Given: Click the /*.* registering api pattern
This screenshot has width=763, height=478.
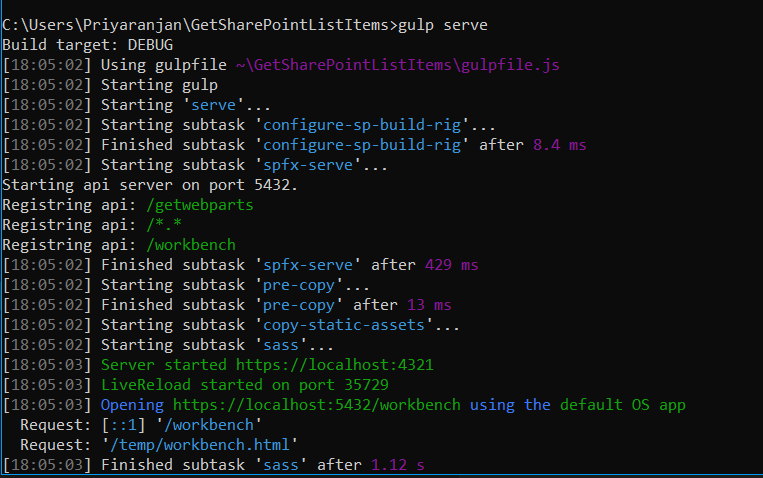Looking at the screenshot, I should coord(164,225).
